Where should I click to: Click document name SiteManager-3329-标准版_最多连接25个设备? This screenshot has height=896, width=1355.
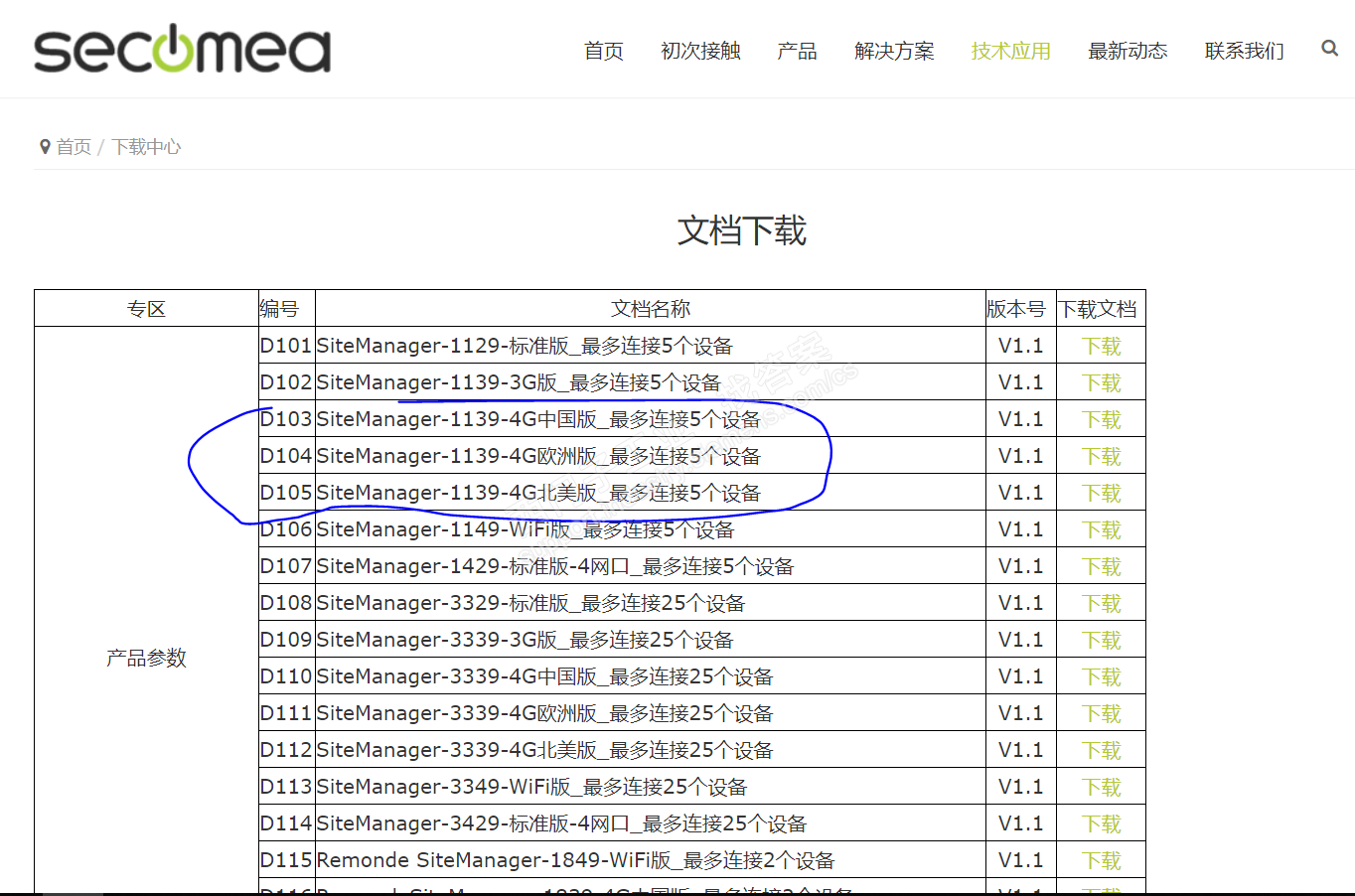(530, 603)
